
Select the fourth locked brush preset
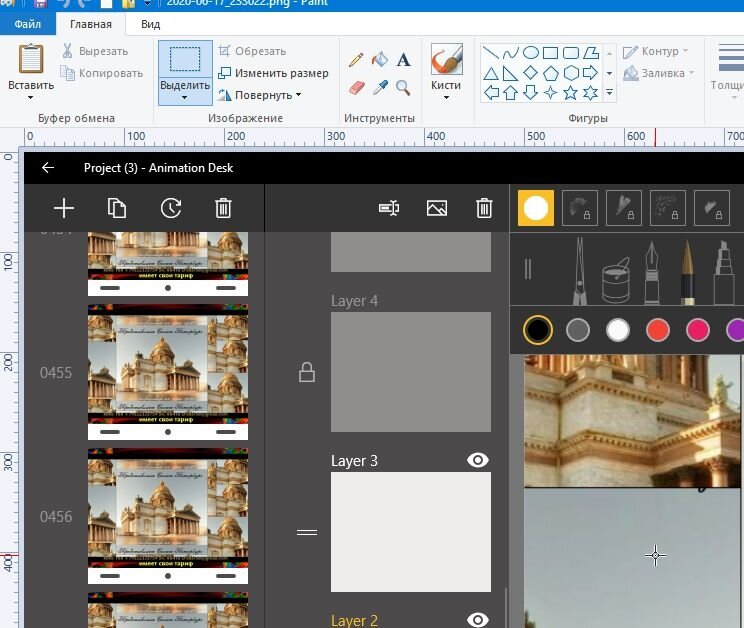click(712, 208)
